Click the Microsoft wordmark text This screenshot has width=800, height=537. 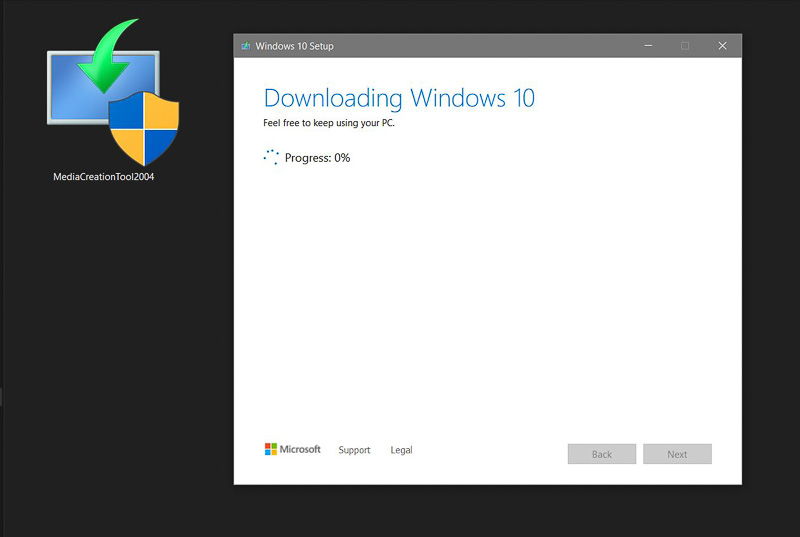300,450
